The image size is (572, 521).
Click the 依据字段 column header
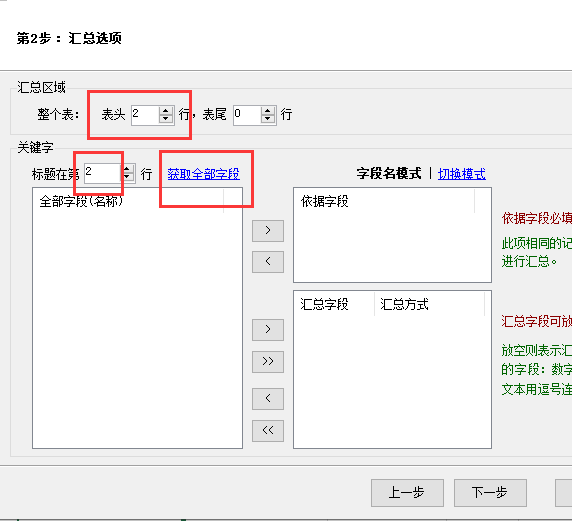(384, 201)
